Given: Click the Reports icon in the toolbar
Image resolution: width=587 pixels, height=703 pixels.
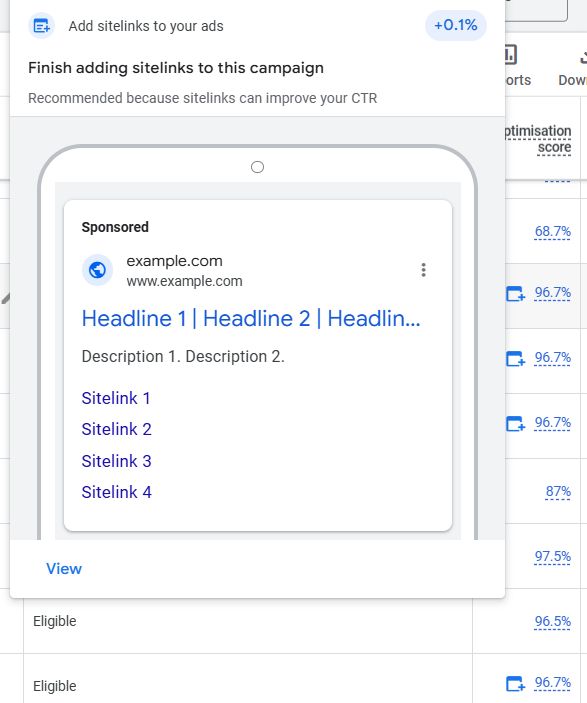Looking at the screenshot, I should (x=512, y=55).
